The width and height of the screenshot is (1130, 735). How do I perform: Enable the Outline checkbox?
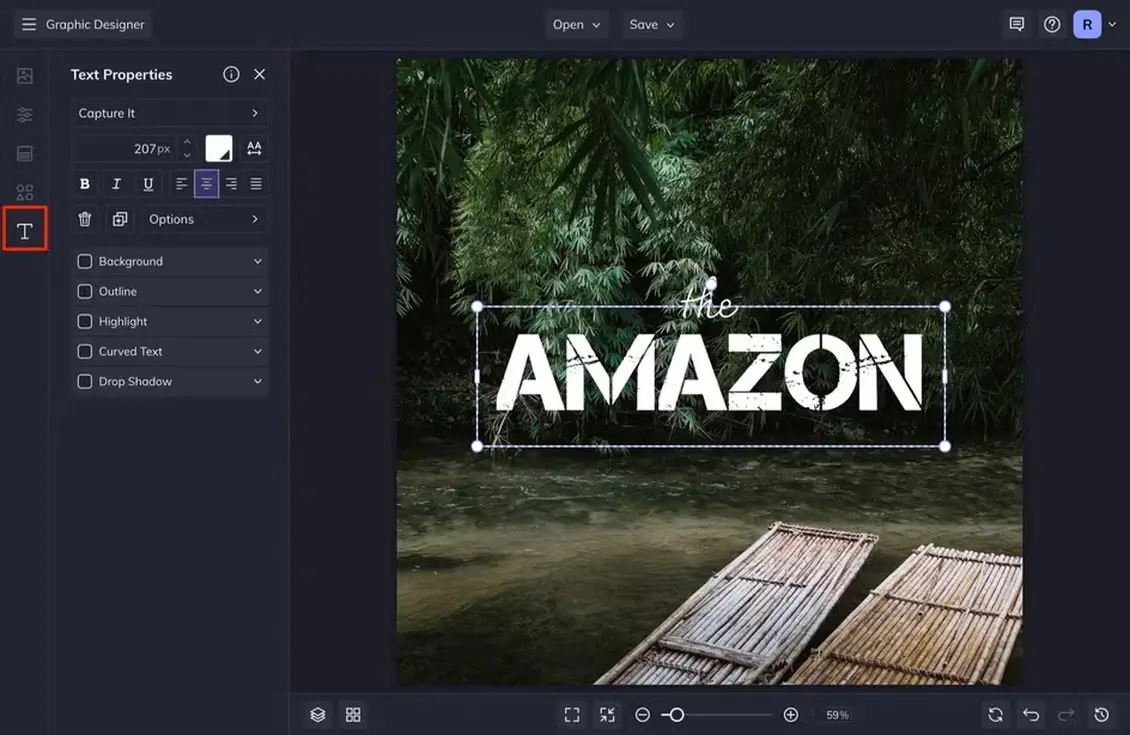tap(85, 292)
